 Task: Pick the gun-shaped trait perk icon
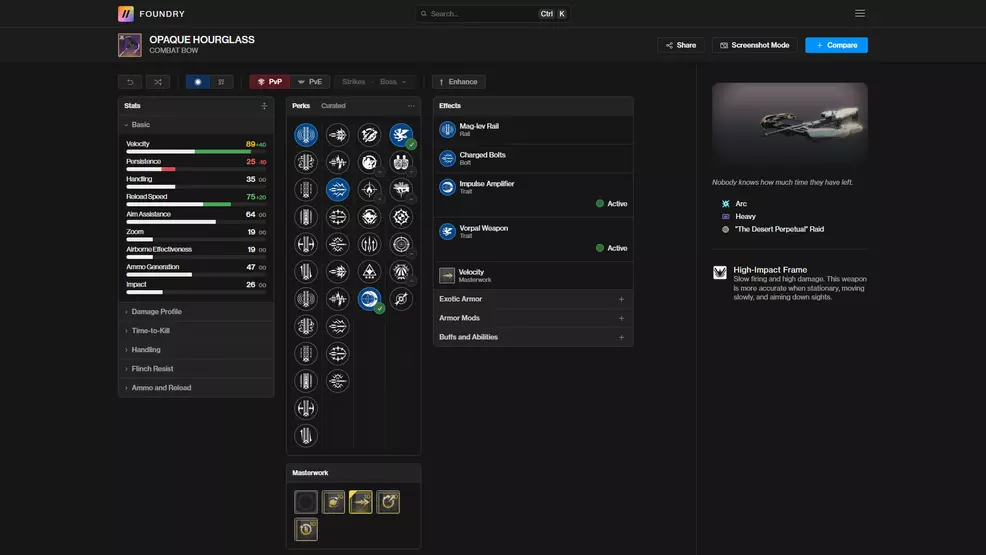(401, 189)
